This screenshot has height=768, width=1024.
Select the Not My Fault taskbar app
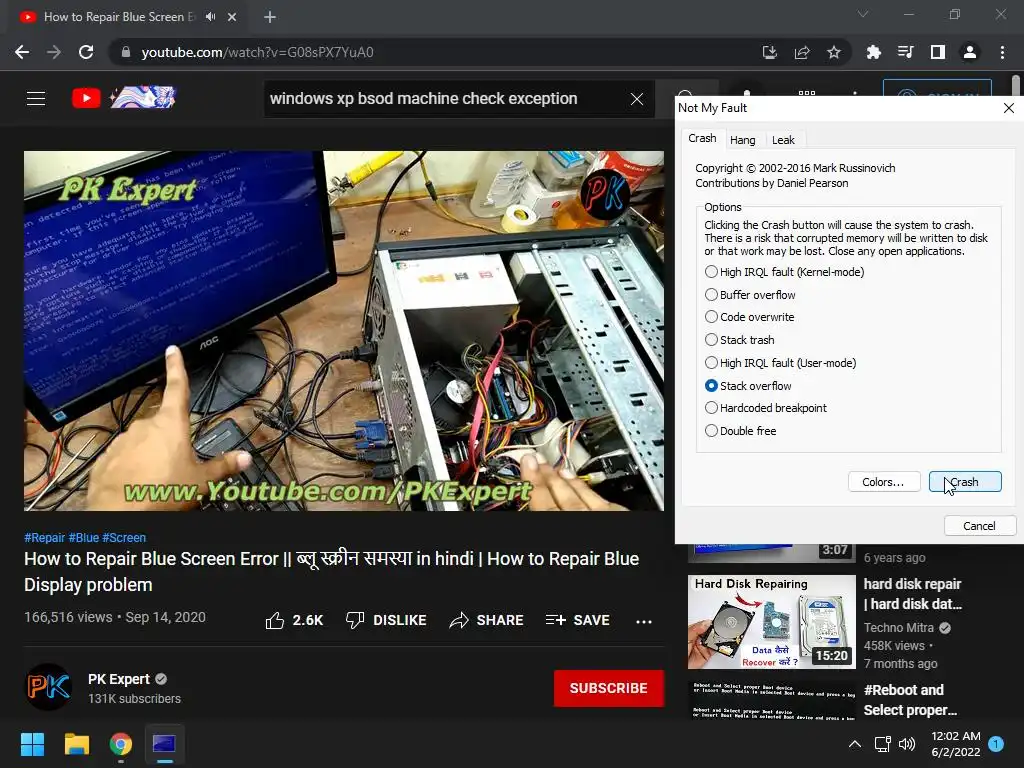click(x=165, y=744)
